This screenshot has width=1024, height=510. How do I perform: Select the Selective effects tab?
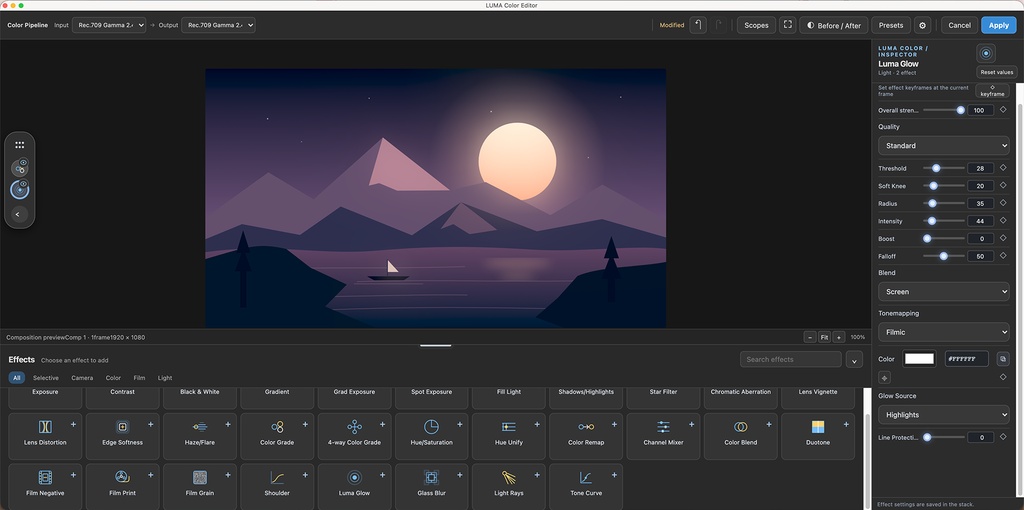[x=46, y=377]
